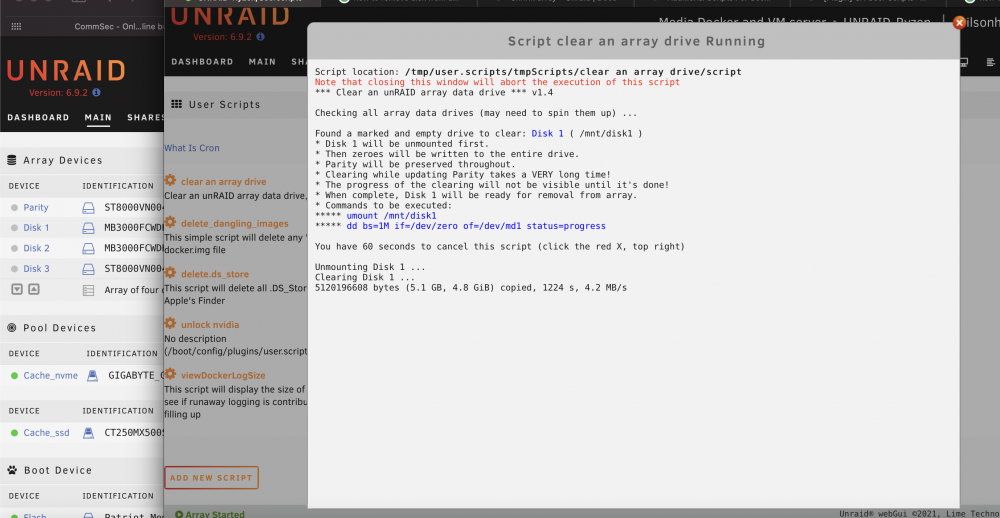The height and width of the screenshot is (518, 1000).
Task: Click the array summary list icon
Action: tap(88, 290)
